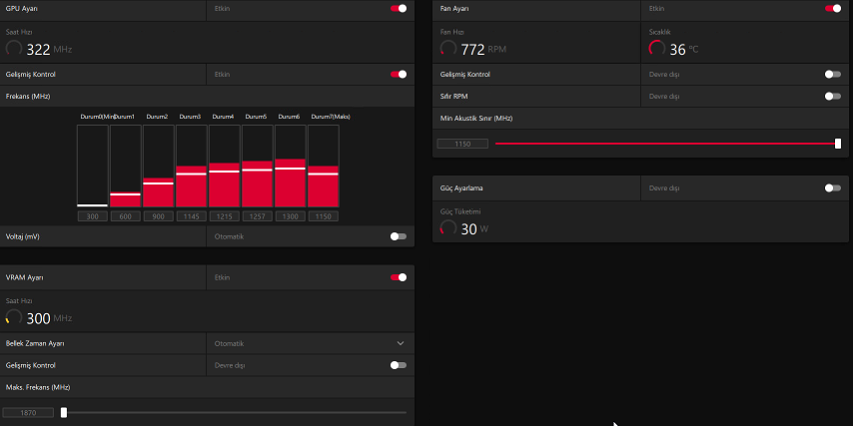Click the 1145 frequency input for Durum3
Viewport: 853px width, 426px height.
191,217
